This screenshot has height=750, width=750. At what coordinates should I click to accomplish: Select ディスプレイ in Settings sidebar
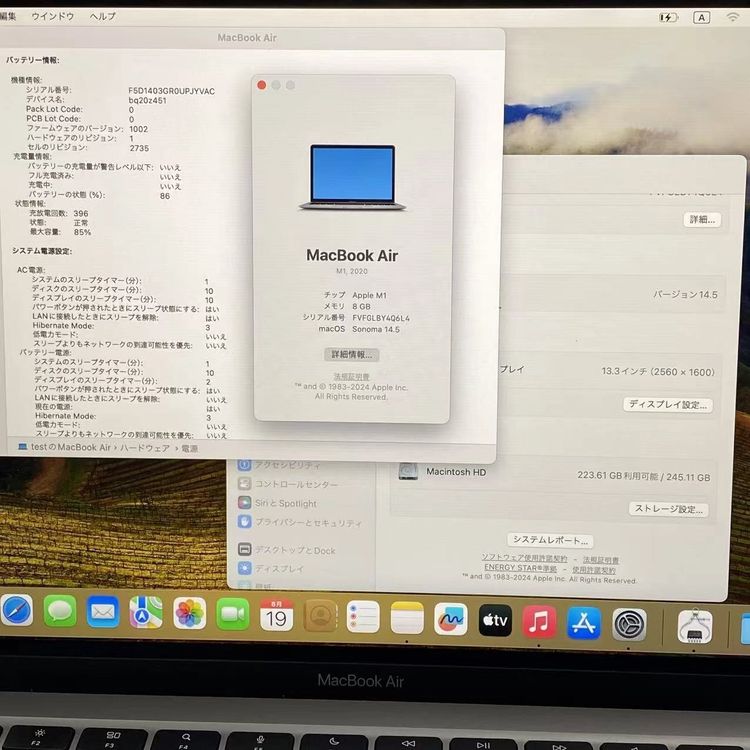pyautogui.click(x=271, y=568)
